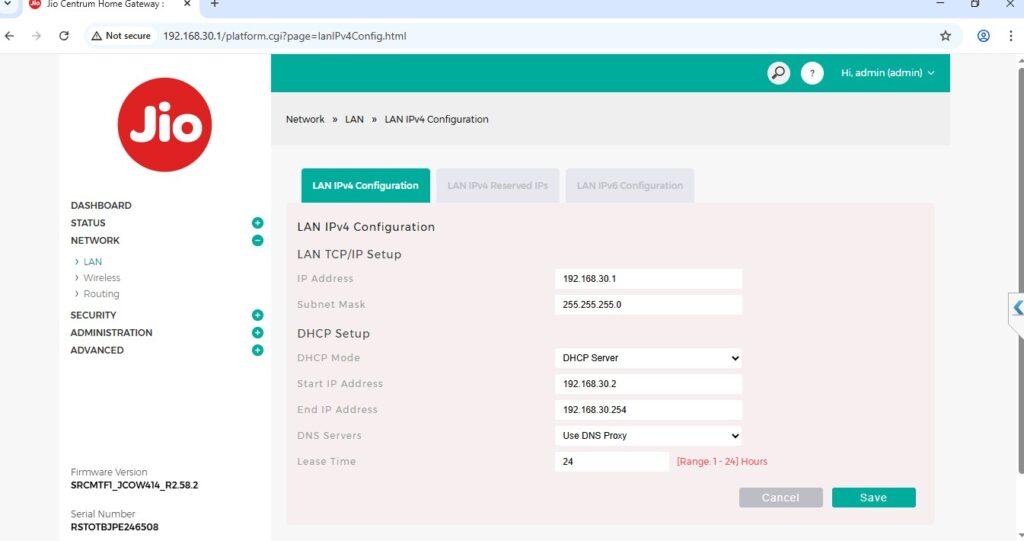Viewport: 1024px width, 541px height.
Task: Switch to LAN IPv4 Configuration tab
Action: click(366, 186)
